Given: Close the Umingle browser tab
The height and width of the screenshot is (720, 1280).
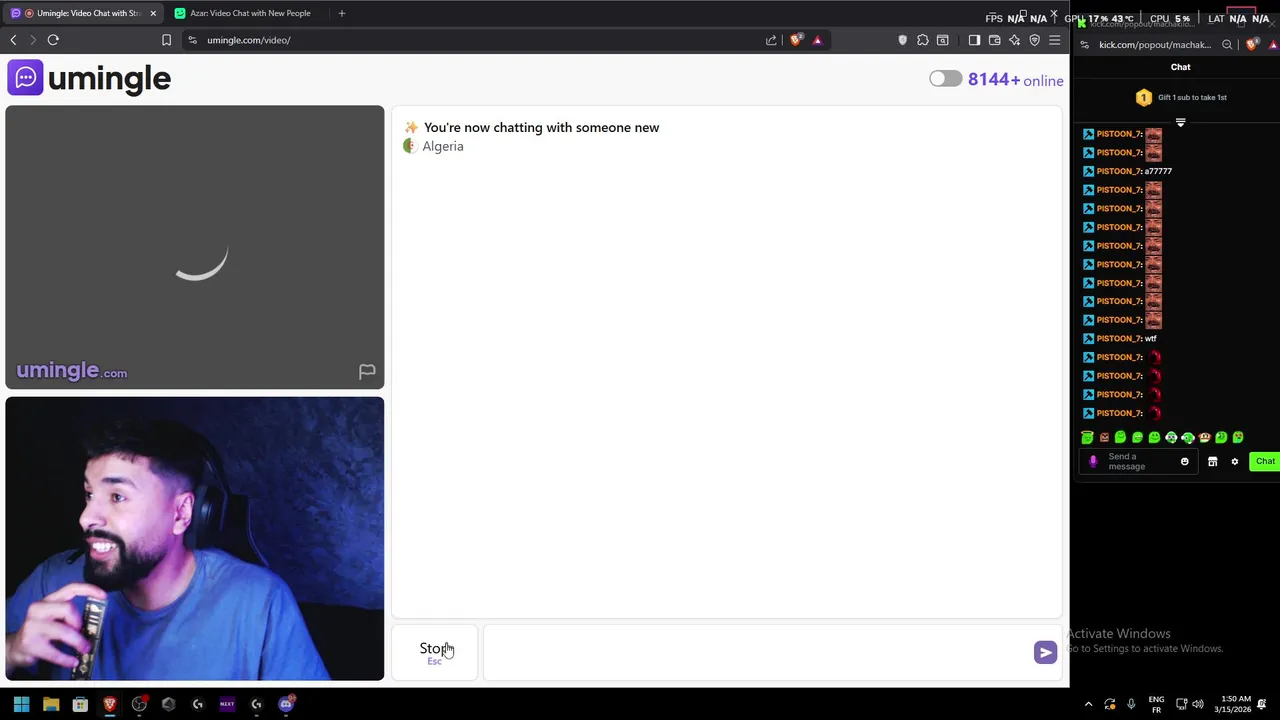Looking at the screenshot, I should [153, 13].
